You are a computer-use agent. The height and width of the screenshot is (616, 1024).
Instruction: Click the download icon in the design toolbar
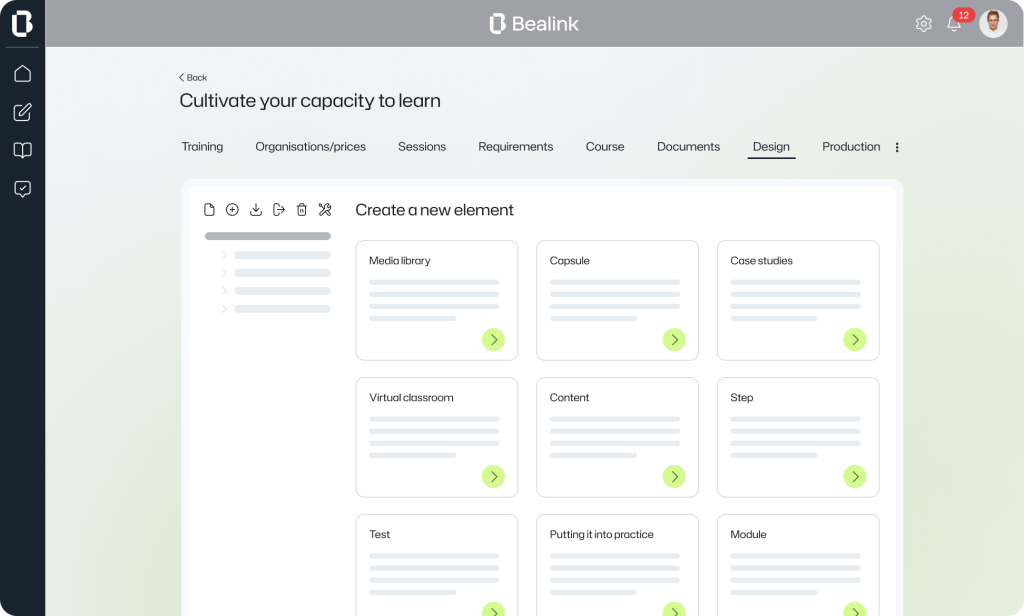(x=256, y=210)
